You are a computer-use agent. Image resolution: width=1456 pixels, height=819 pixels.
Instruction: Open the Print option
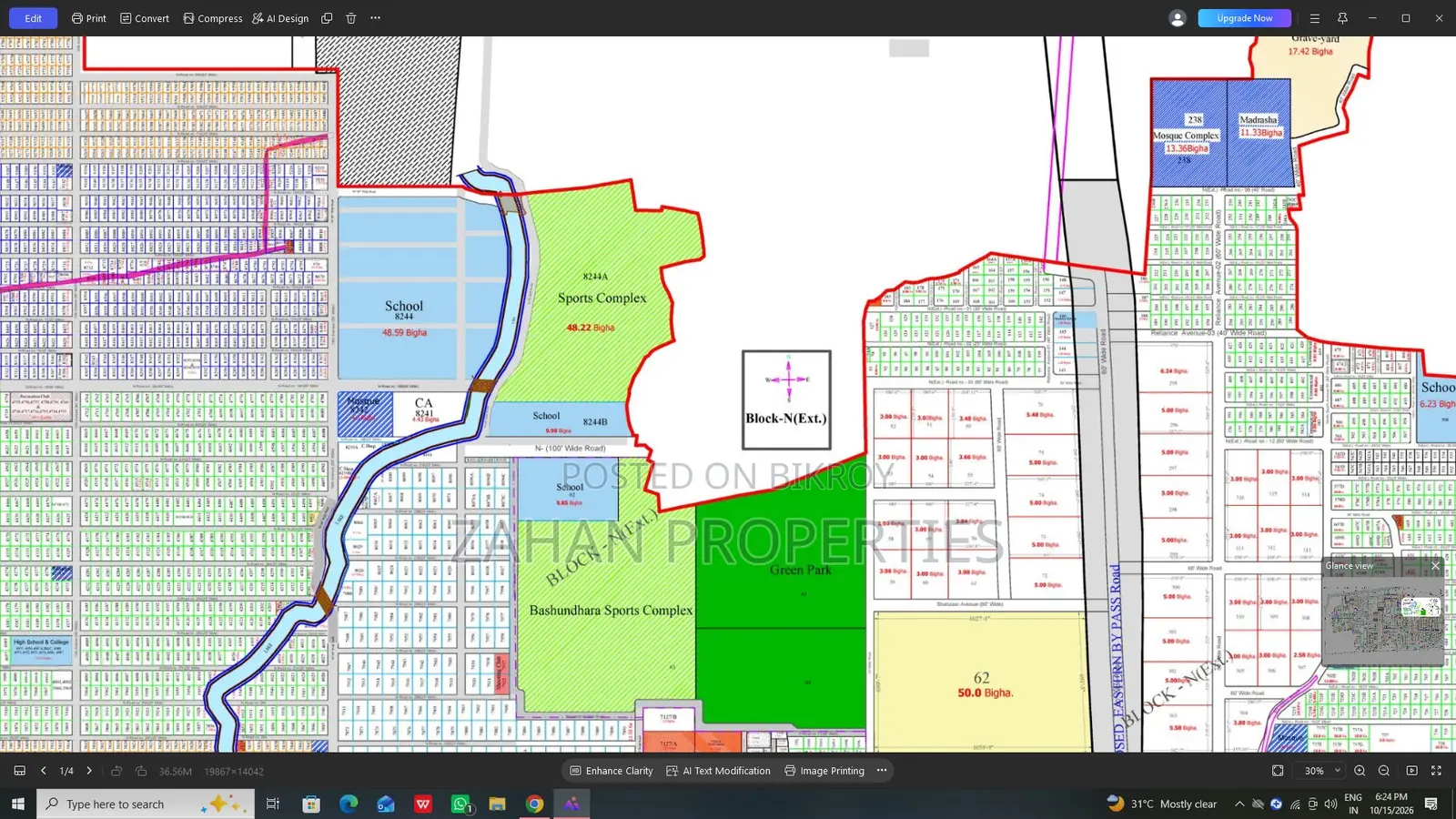coord(89,18)
